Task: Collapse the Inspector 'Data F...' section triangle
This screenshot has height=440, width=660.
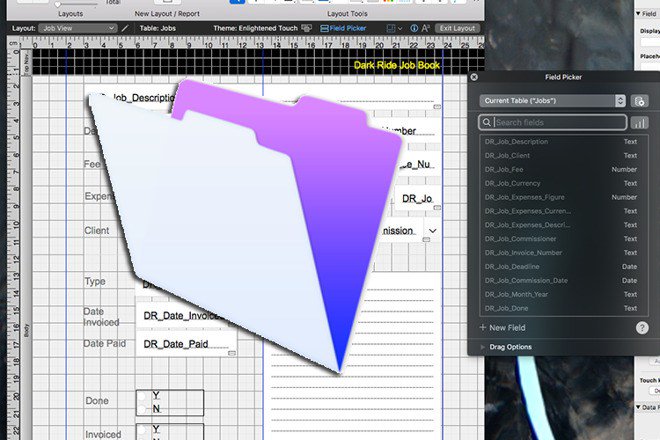Action: pos(638,407)
